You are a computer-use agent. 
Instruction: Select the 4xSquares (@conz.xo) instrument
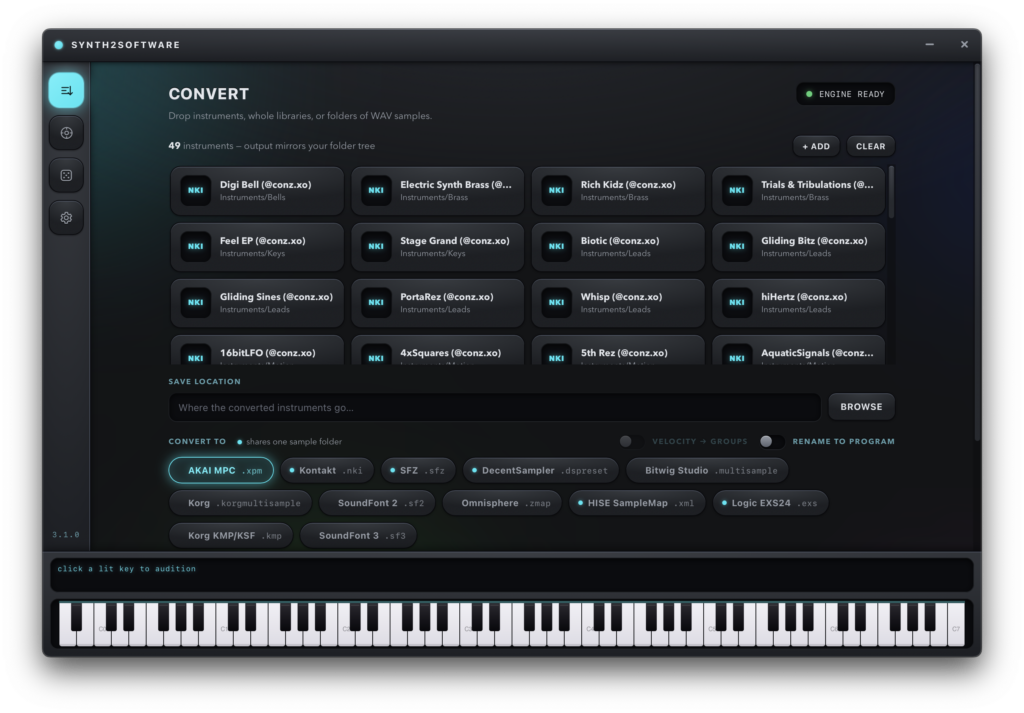(x=438, y=351)
